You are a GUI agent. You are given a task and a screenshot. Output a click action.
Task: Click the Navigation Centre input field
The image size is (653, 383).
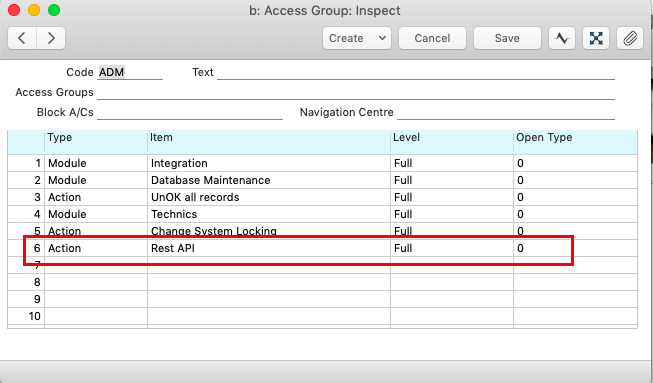click(506, 112)
